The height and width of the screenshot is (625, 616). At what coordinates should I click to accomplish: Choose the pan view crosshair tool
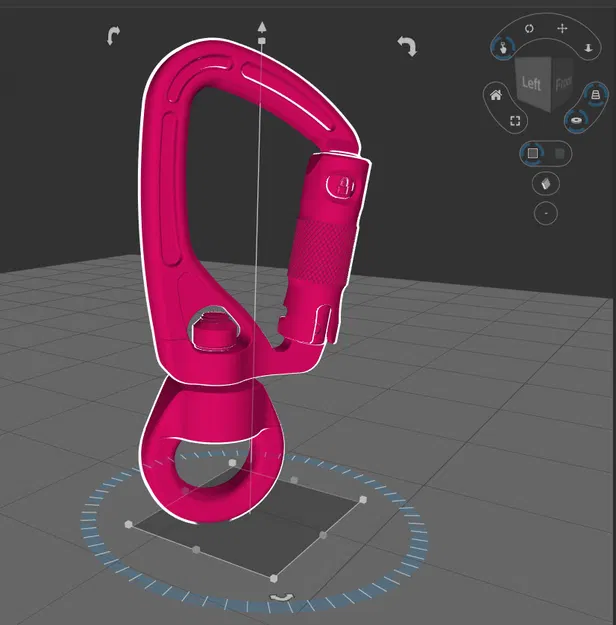point(562,29)
